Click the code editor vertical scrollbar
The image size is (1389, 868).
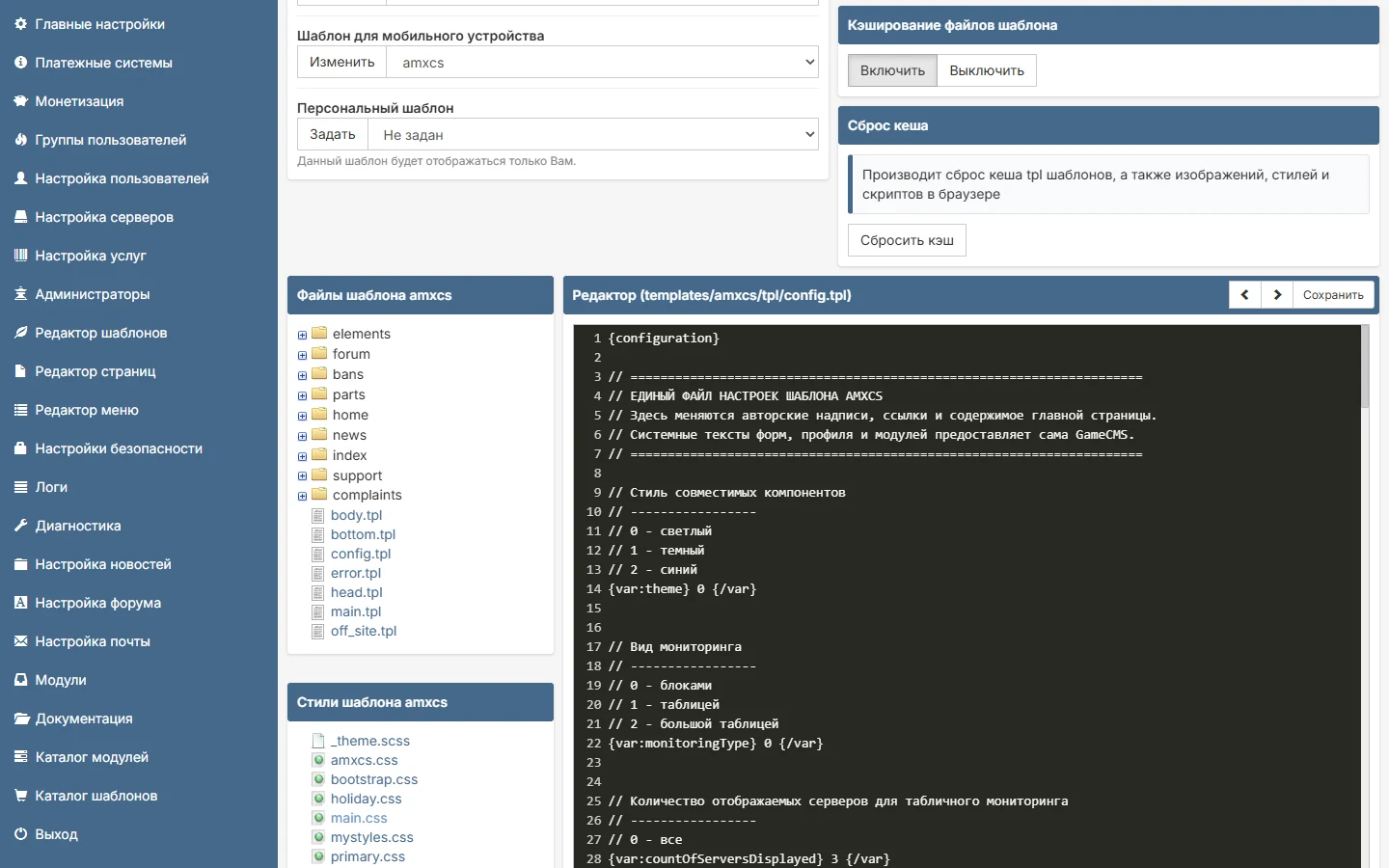pos(1365,596)
